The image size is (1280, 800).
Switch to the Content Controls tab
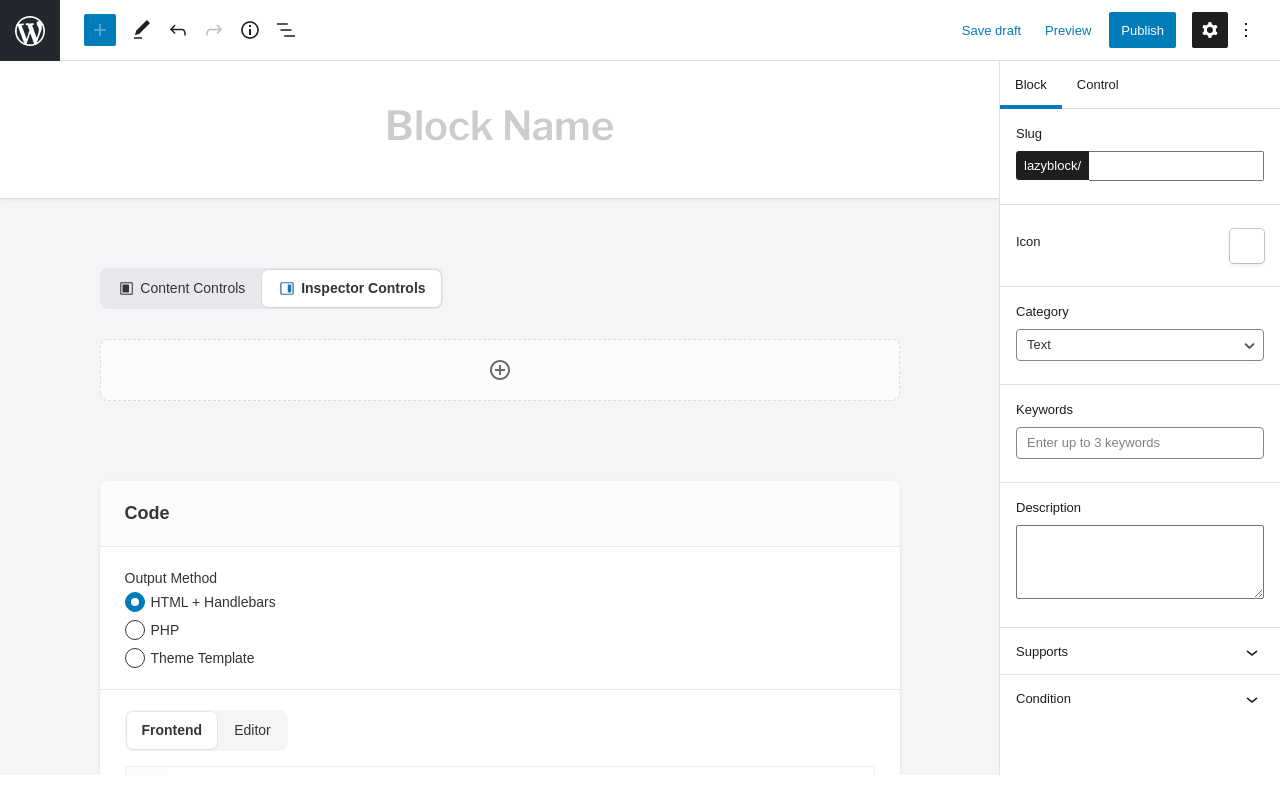182,288
